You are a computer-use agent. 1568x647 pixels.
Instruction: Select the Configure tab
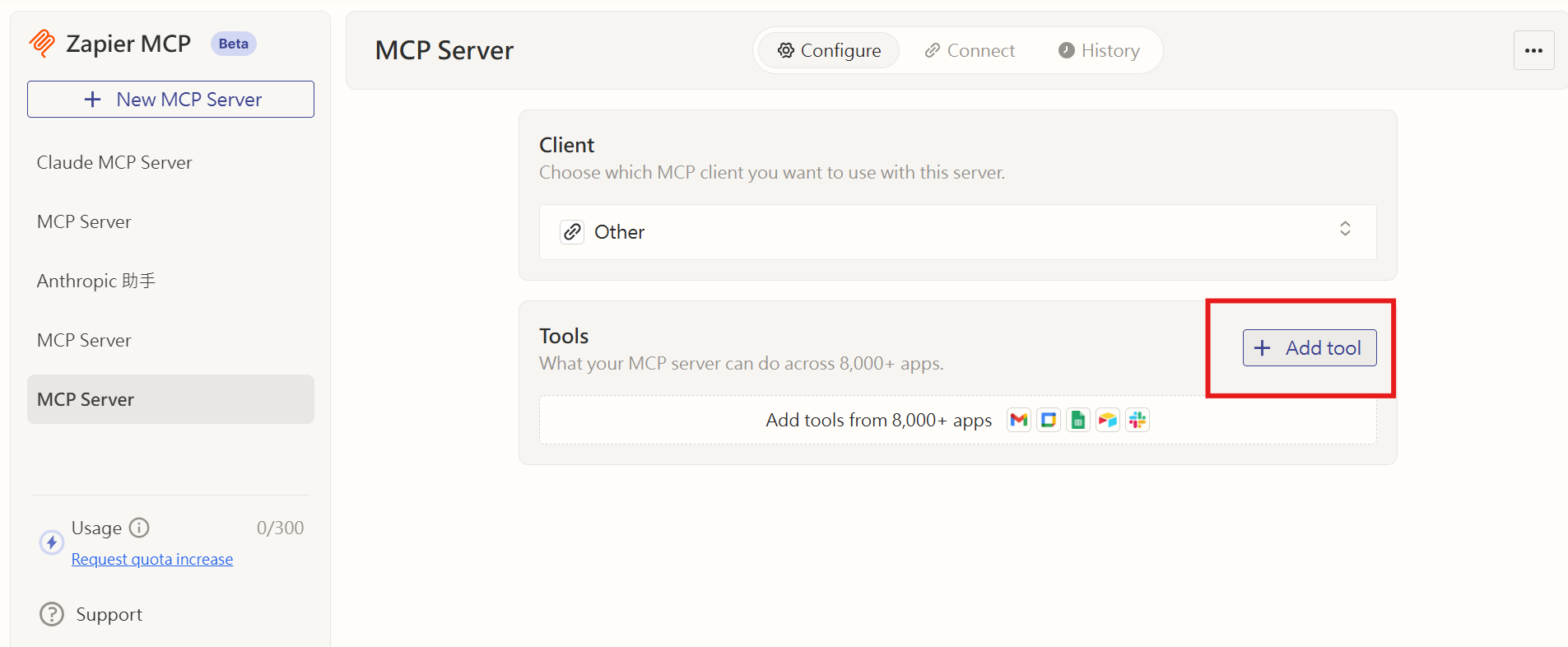pos(829,51)
